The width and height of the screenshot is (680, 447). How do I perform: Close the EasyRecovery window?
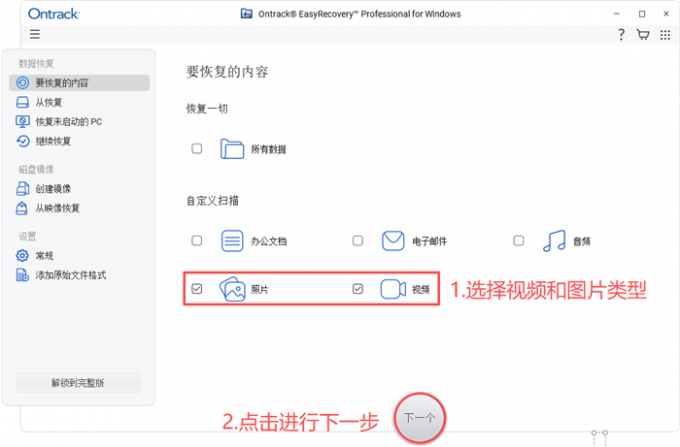(666, 14)
